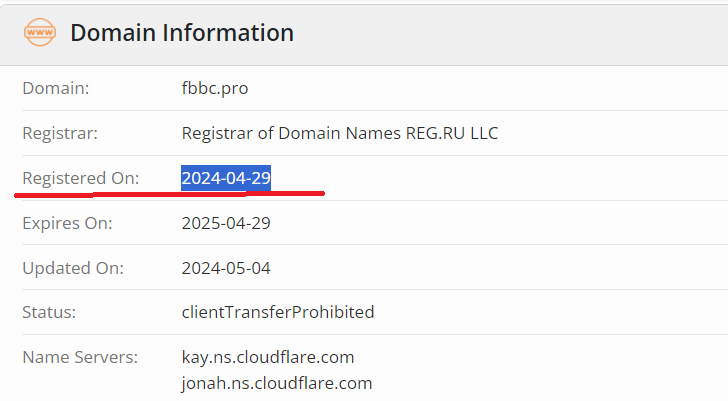The height and width of the screenshot is (401, 728).
Task: Click the expiry date 2025-04-29
Action: coord(226,223)
